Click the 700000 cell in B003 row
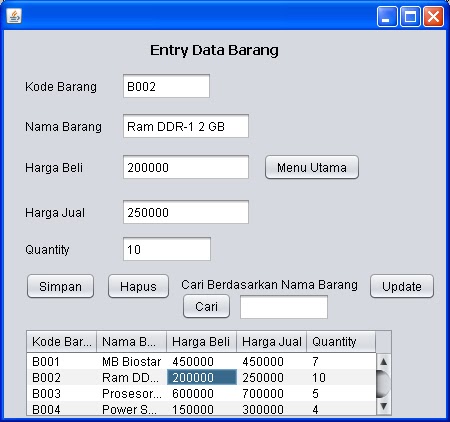This screenshot has height=422, width=450. [272, 393]
